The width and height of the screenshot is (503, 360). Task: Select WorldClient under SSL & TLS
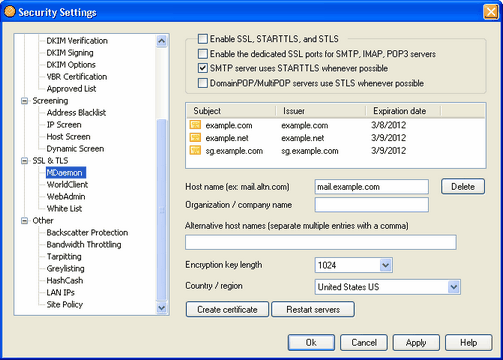(x=67, y=185)
